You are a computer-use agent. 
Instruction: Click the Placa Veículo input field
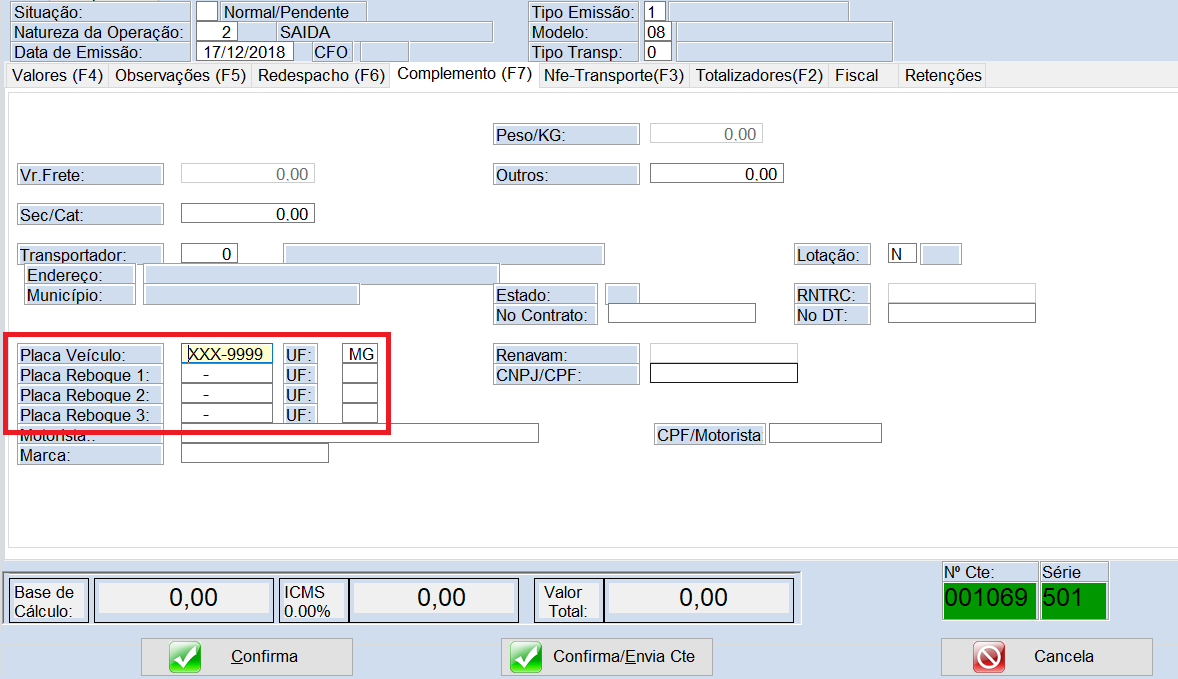226,354
